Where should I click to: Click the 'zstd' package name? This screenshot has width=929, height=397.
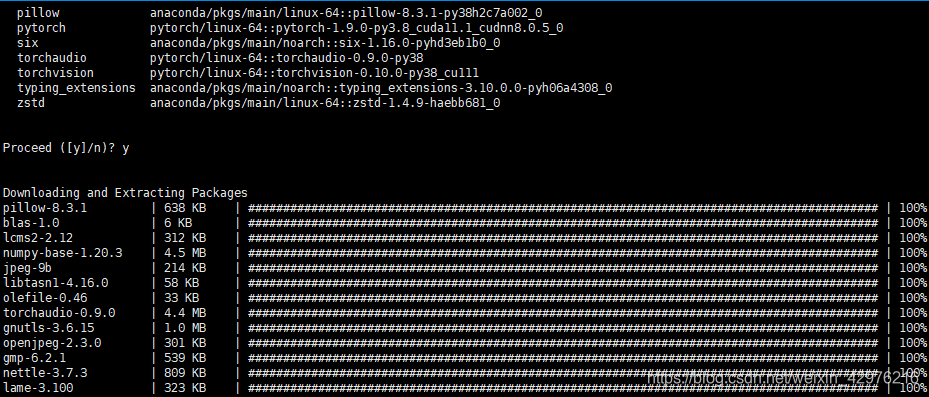tap(31, 103)
